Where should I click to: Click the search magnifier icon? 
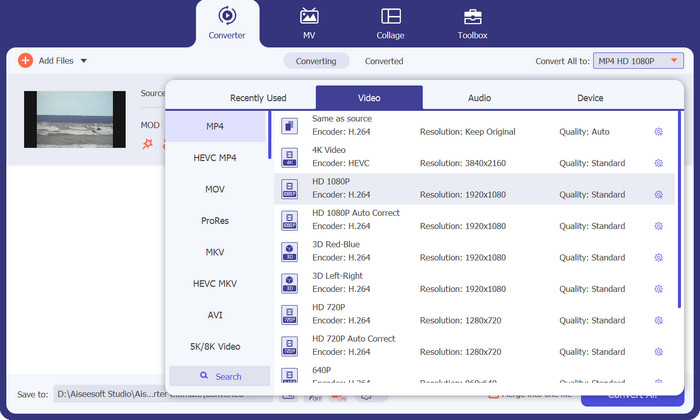[x=204, y=375]
